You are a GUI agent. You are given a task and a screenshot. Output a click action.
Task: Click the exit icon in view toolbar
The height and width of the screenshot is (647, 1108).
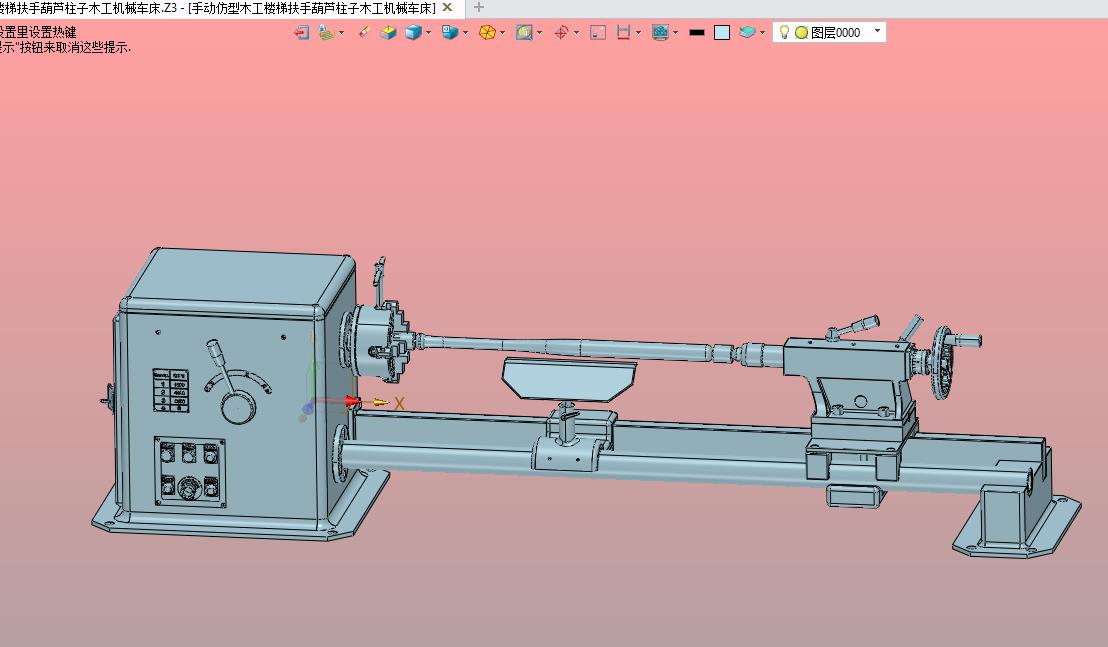[301, 32]
